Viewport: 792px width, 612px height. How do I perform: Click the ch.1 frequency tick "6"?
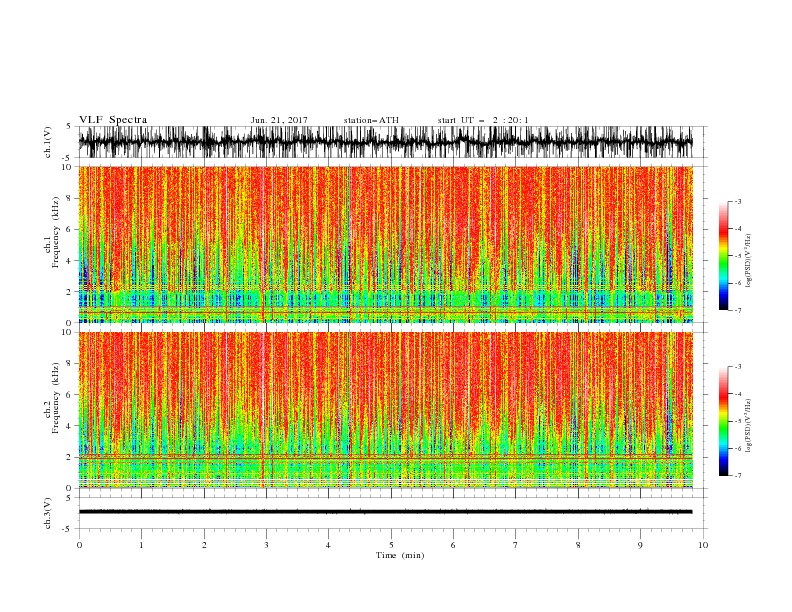coord(70,230)
